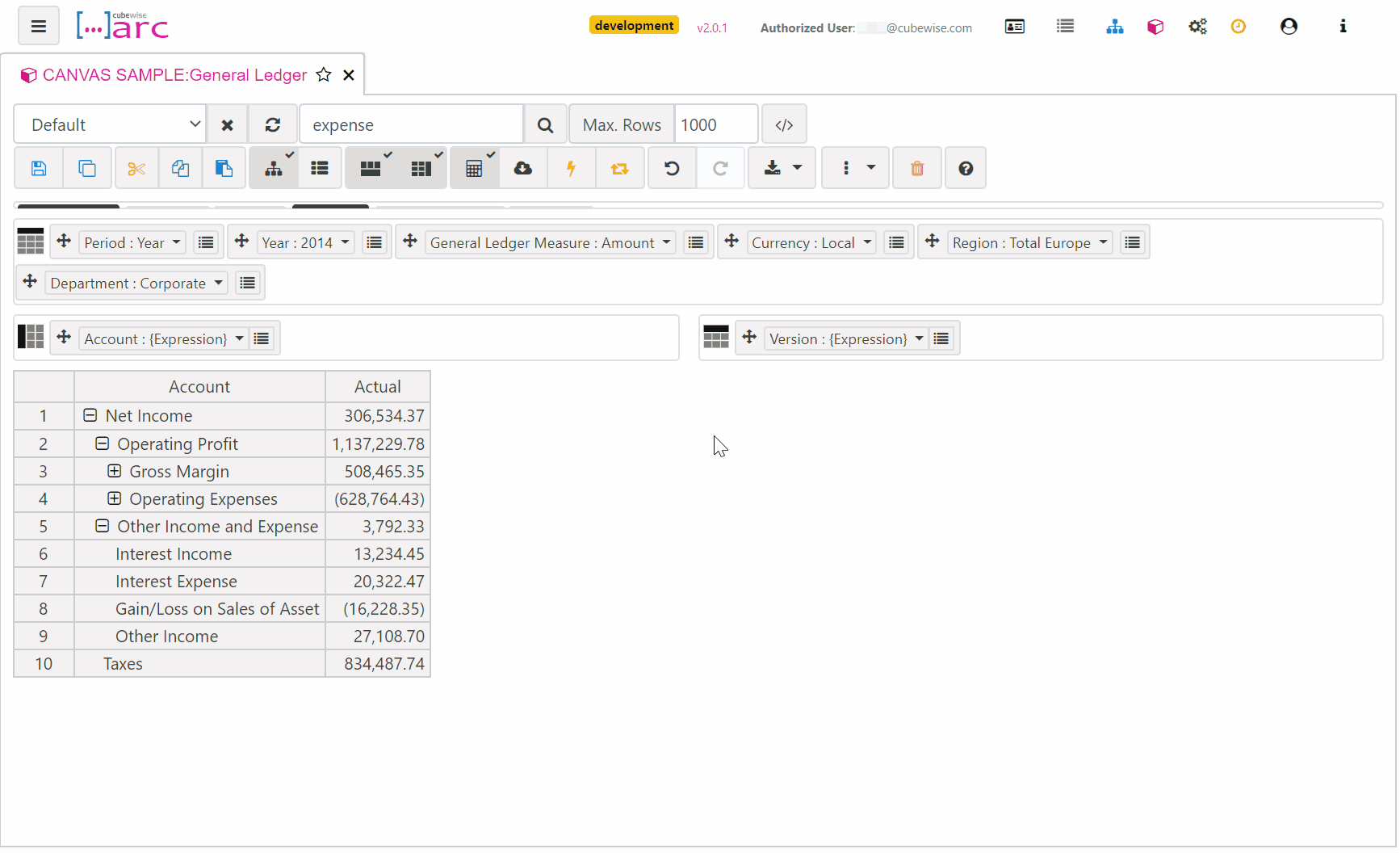Select the CANVAS SAMPLE:General Ledger tab
1400x853 pixels.
(x=174, y=75)
